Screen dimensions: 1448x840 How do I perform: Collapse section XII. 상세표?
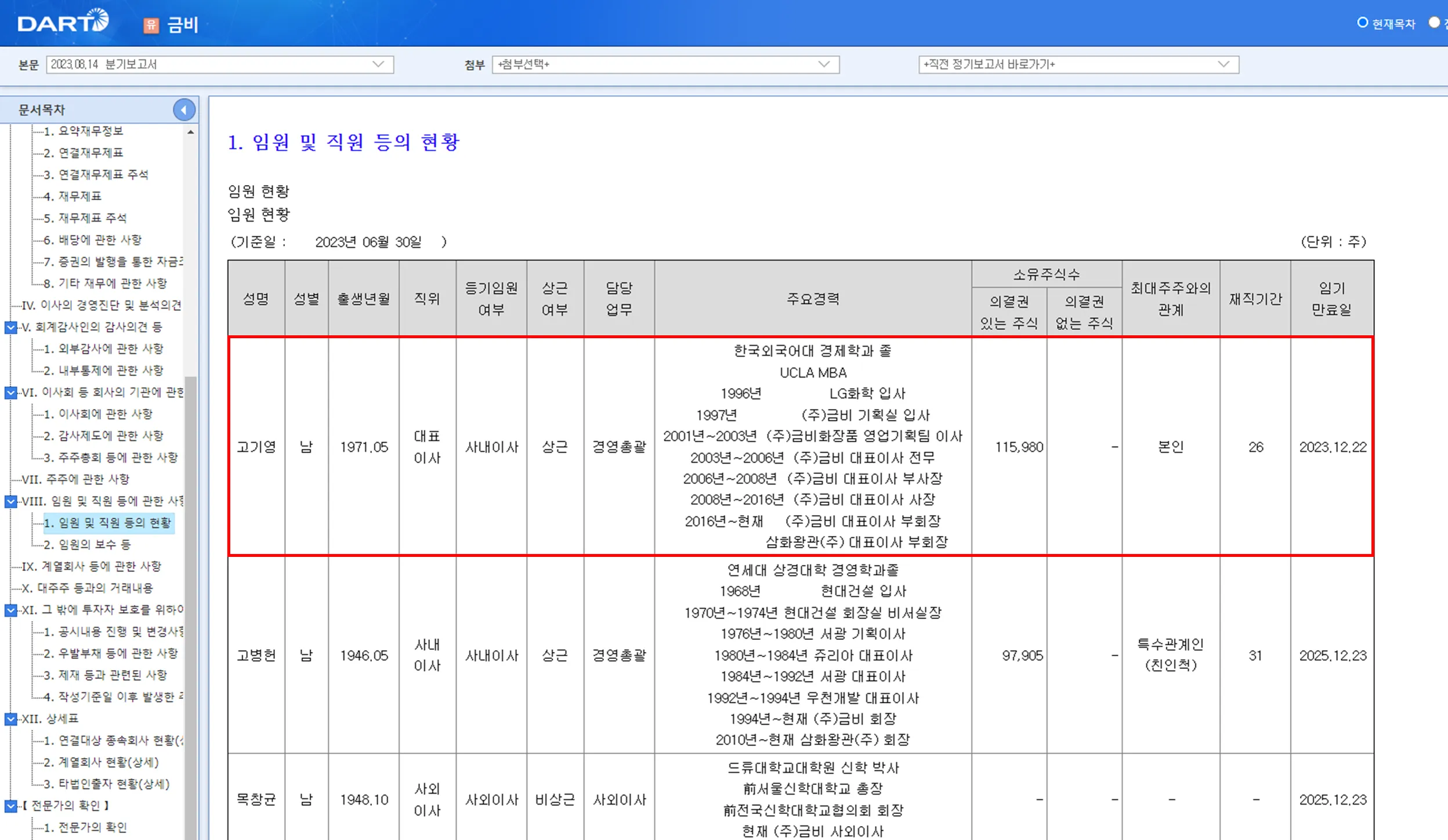(10, 719)
